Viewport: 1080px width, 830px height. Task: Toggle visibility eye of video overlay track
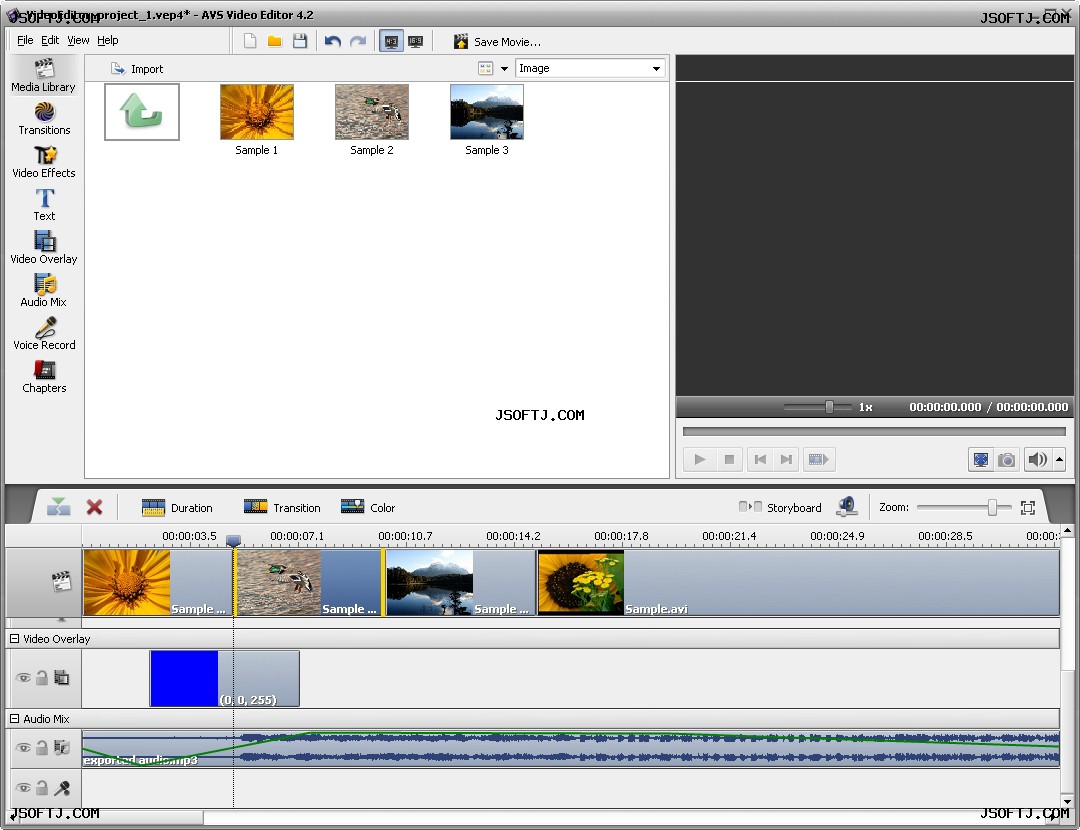pyautogui.click(x=23, y=678)
